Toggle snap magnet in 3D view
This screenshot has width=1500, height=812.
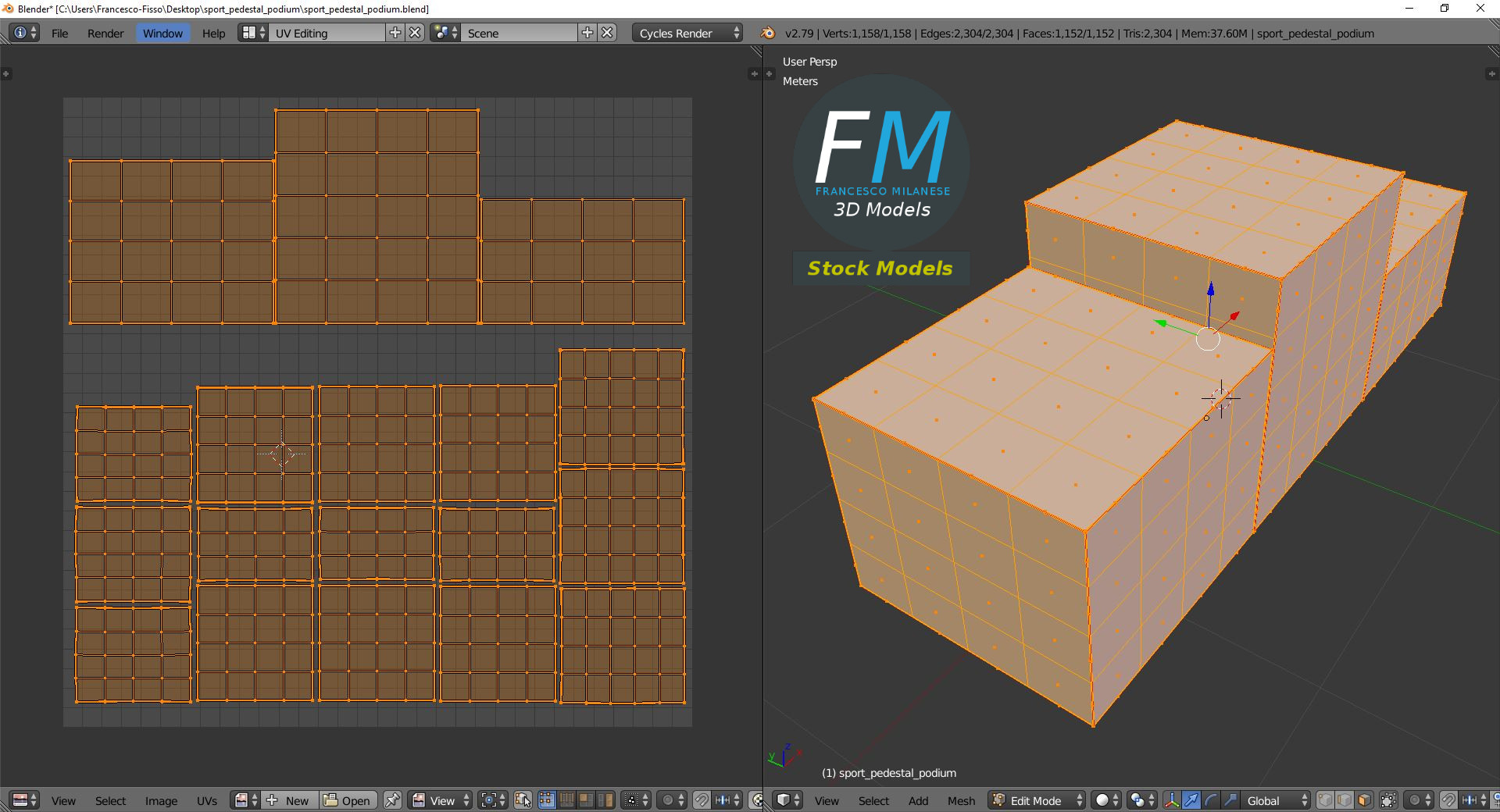click(x=1448, y=800)
